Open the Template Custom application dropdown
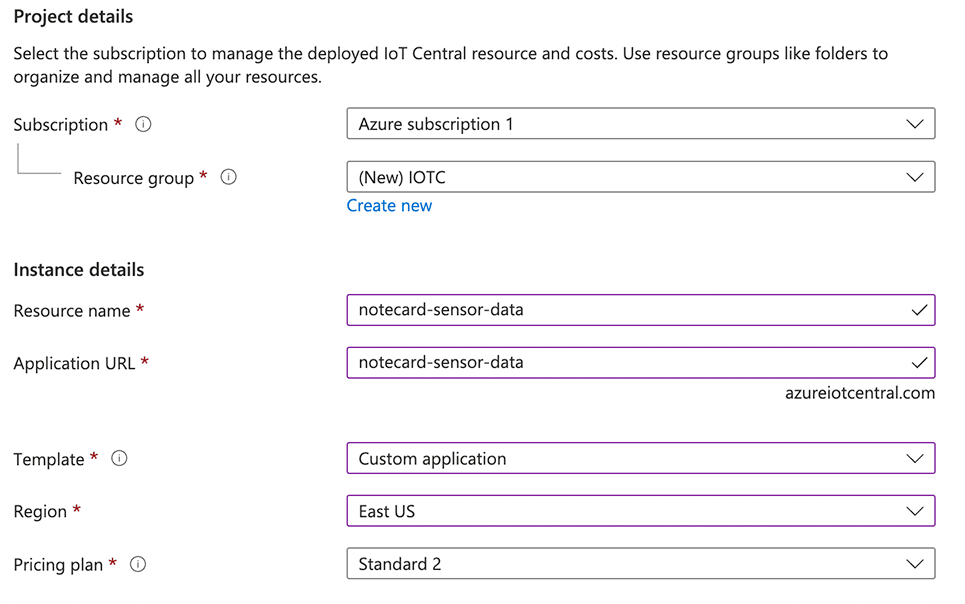 (x=641, y=459)
